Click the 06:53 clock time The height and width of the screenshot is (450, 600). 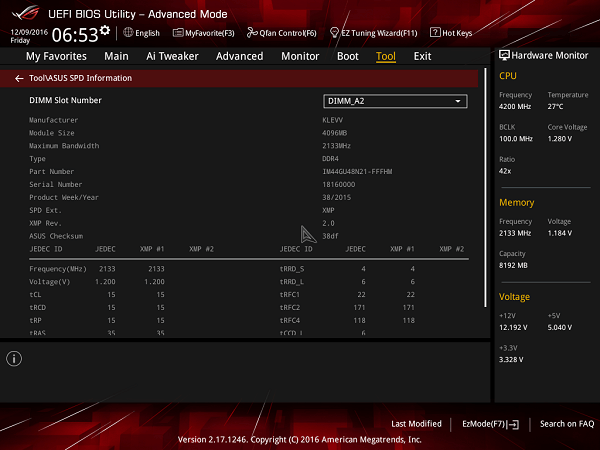(x=75, y=35)
